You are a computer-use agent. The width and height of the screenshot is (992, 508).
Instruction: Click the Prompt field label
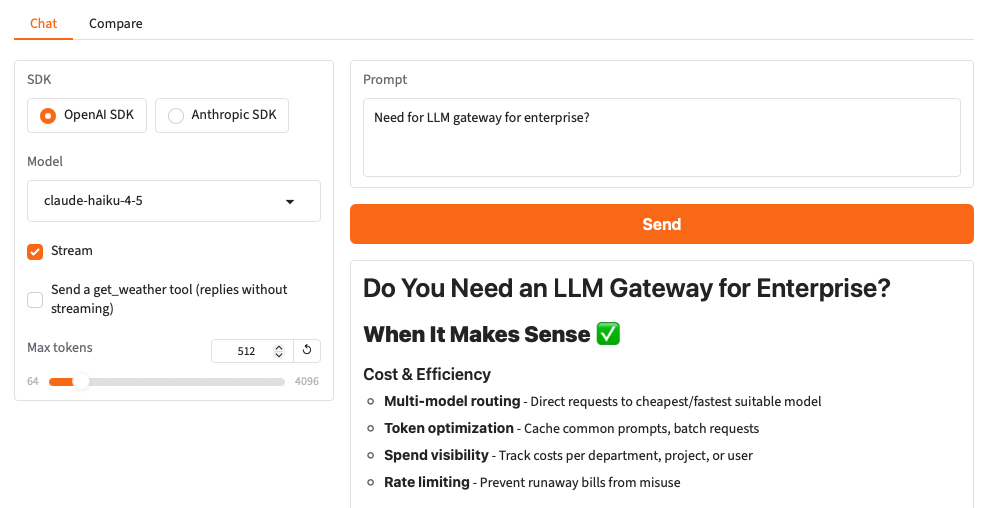385,80
